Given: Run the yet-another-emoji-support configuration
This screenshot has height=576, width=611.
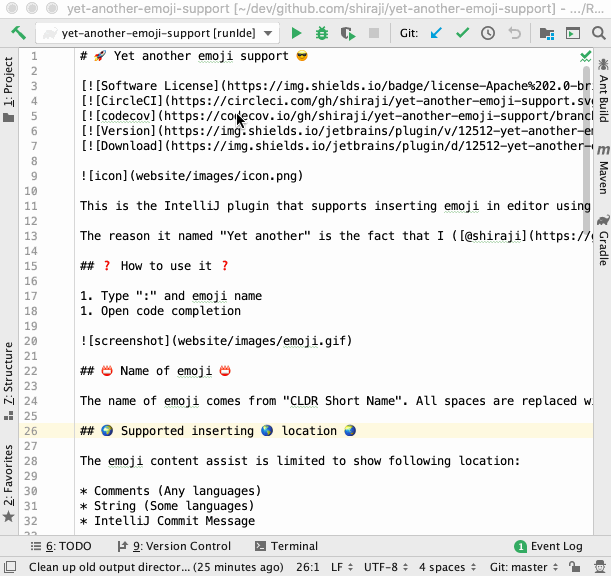Looking at the screenshot, I should [x=296, y=34].
